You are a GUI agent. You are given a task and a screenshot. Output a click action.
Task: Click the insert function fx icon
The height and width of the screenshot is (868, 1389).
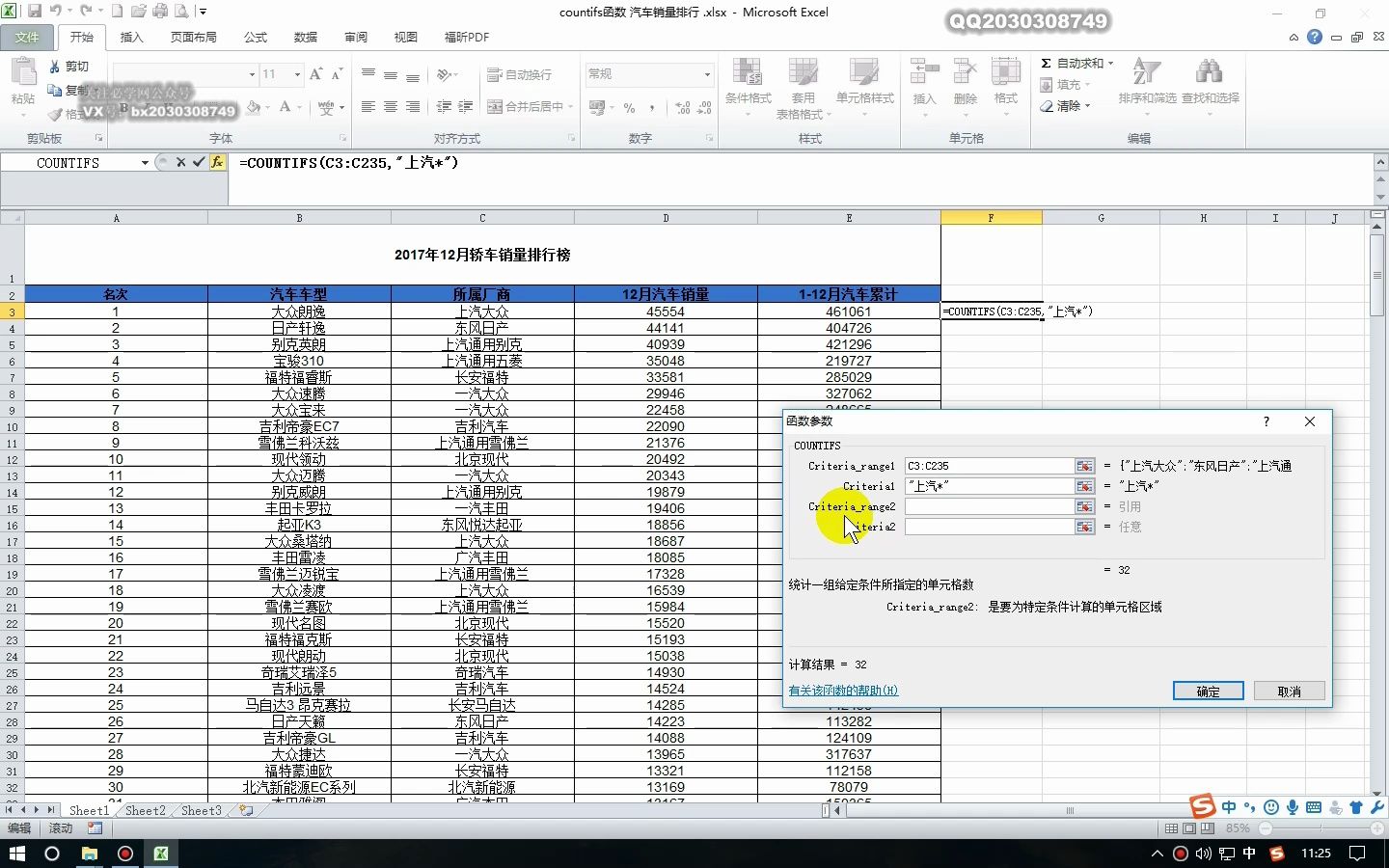[x=219, y=163]
